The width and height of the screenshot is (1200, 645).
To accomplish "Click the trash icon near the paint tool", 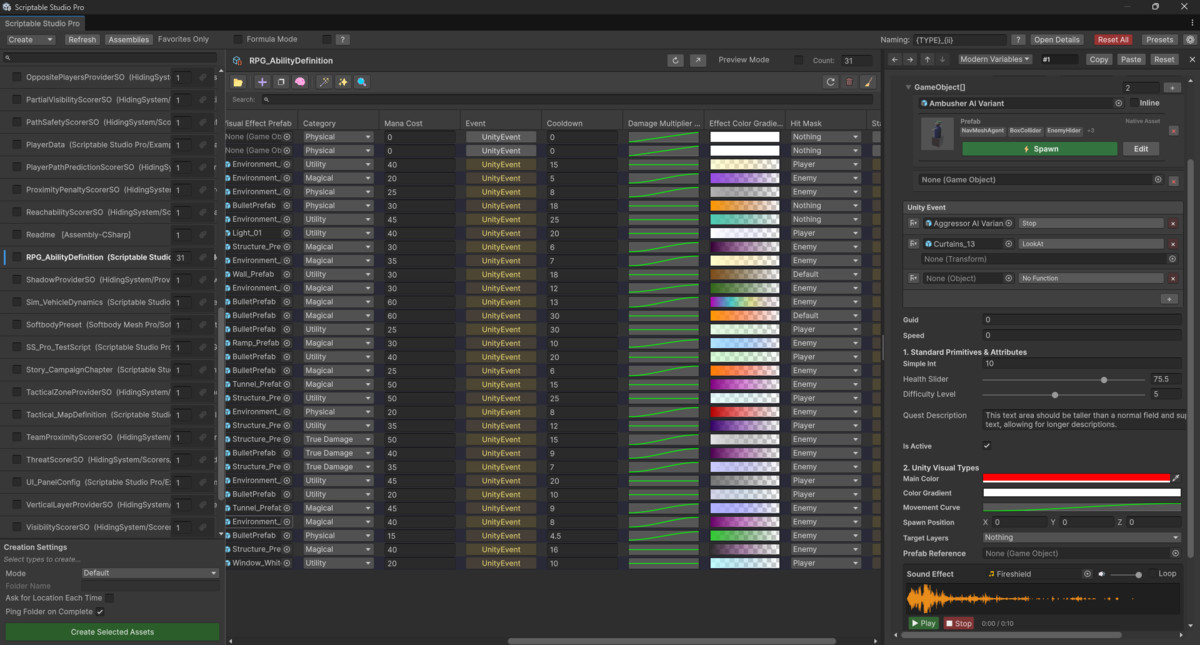I will pos(849,82).
